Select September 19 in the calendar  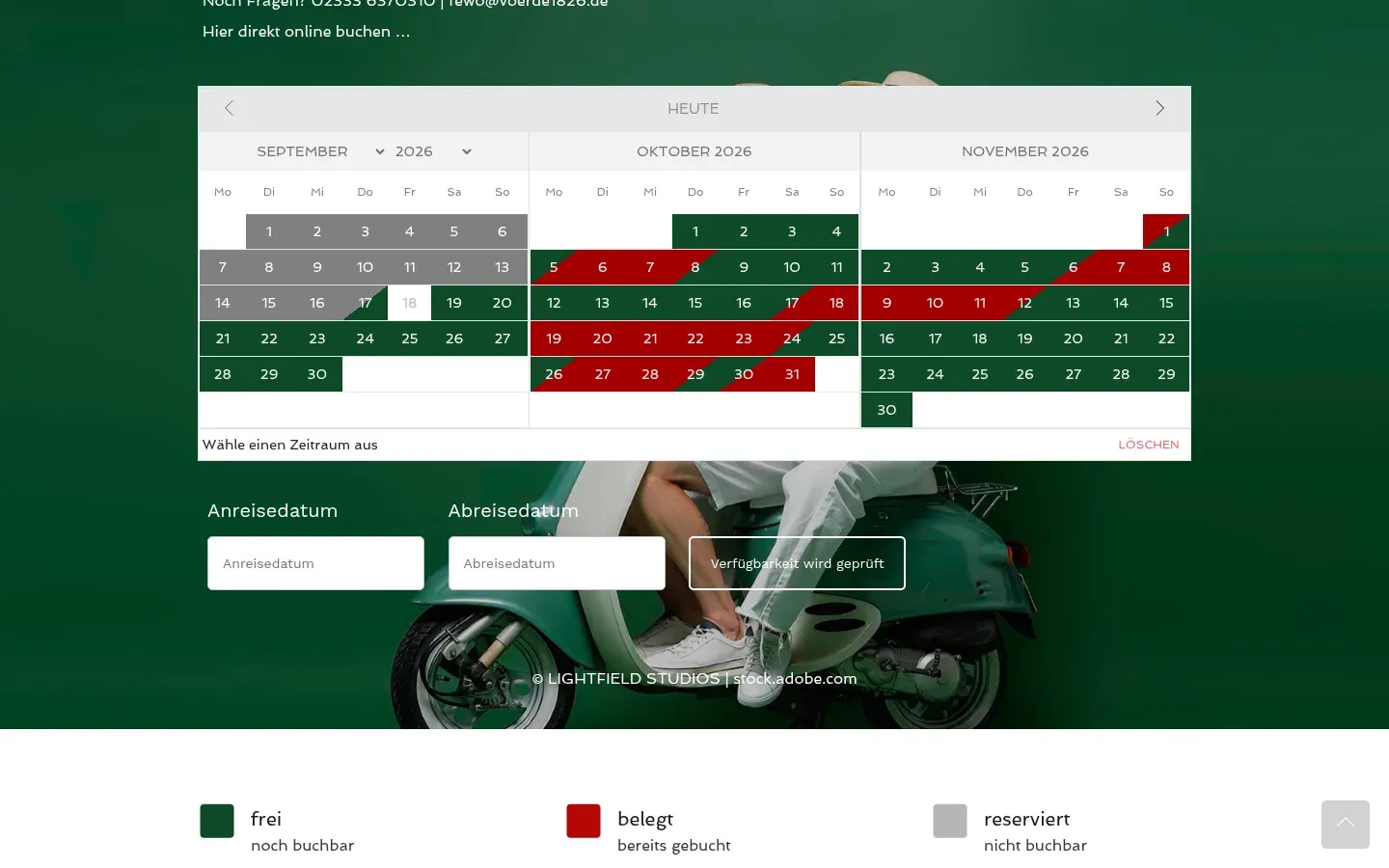pyautogui.click(x=454, y=303)
